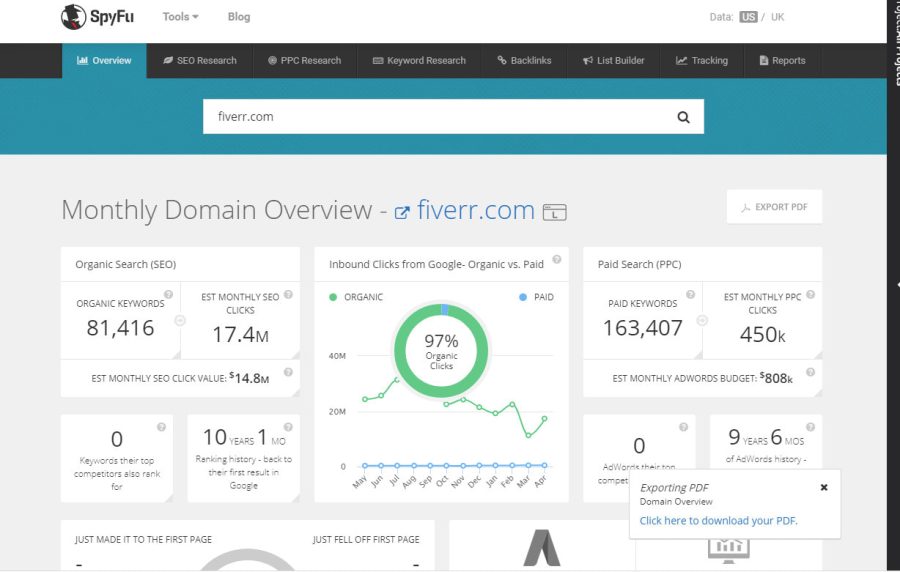900x572 pixels.
Task: Switch data to US
Action: [748, 17]
